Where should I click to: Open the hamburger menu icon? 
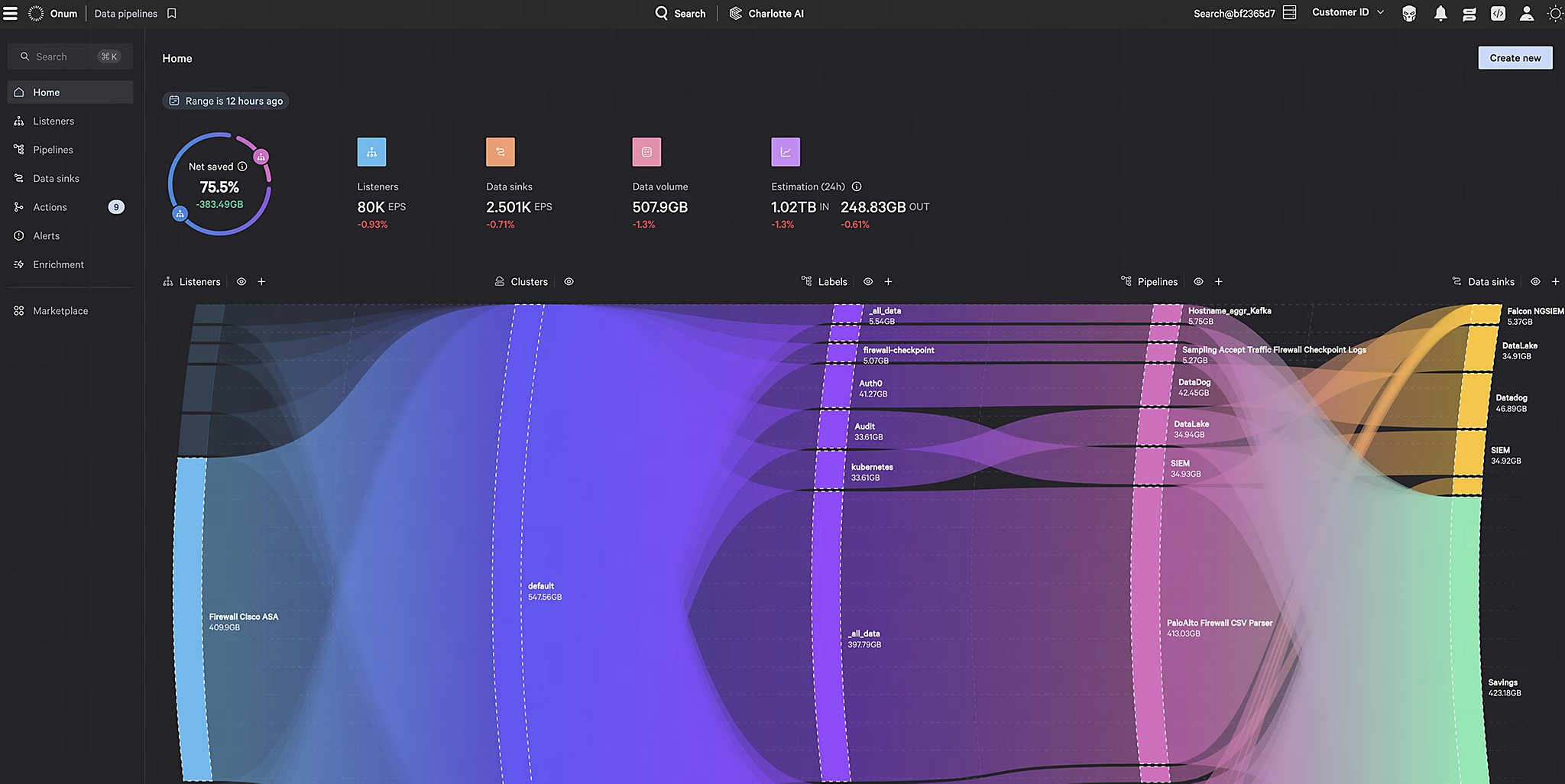[x=11, y=14]
